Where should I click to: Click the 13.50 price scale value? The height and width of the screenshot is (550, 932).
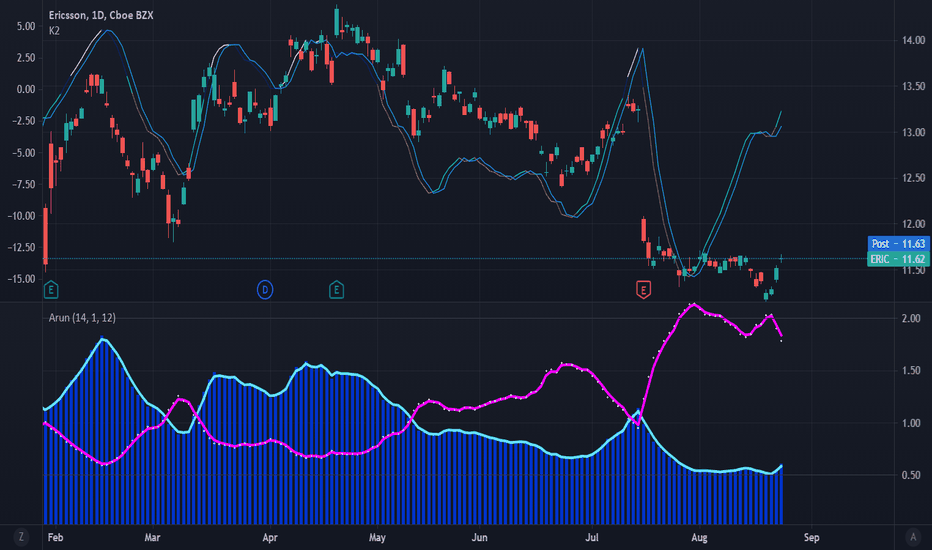pos(914,86)
